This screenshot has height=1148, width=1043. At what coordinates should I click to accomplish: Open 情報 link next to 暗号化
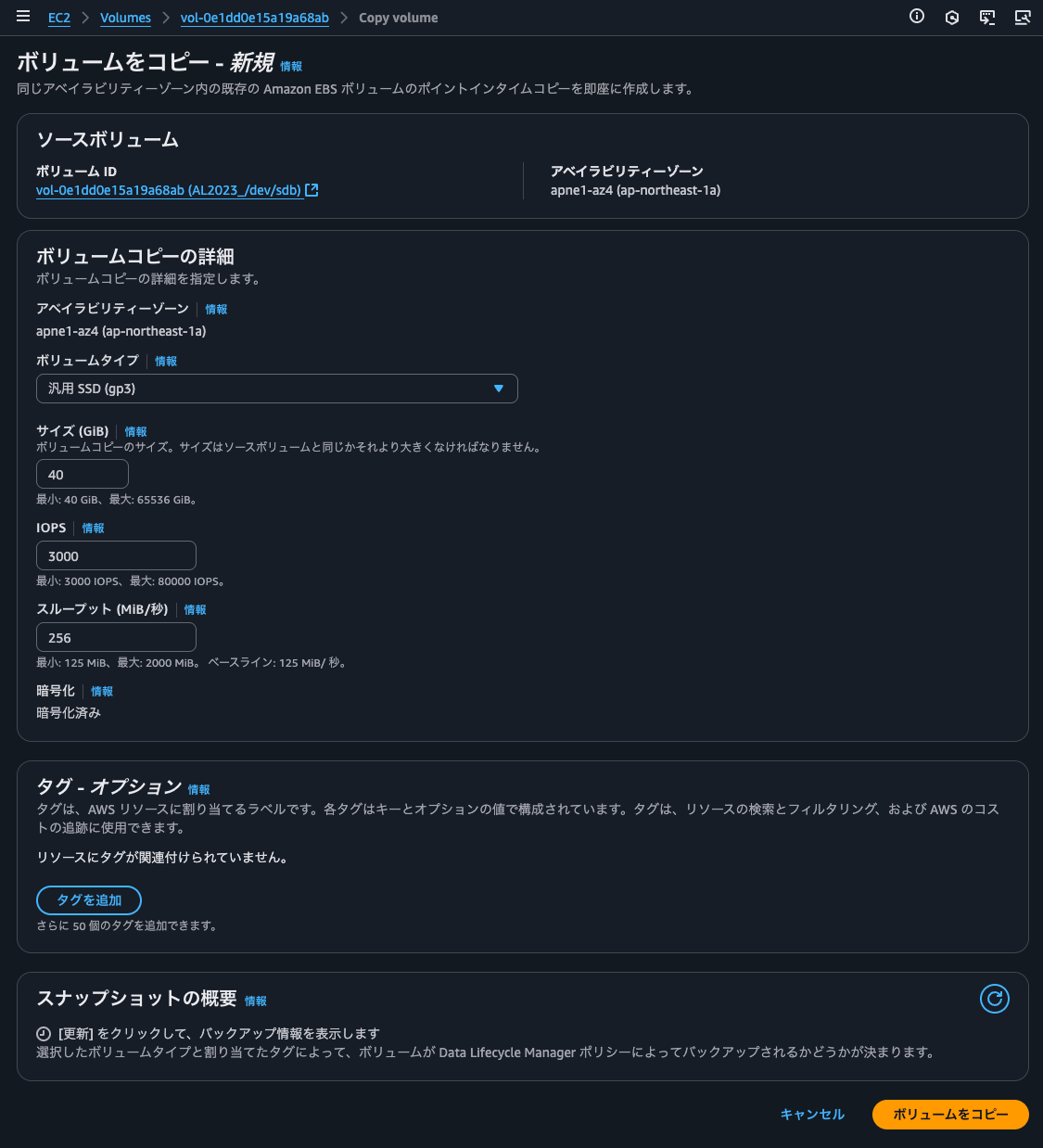(x=102, y=692)
